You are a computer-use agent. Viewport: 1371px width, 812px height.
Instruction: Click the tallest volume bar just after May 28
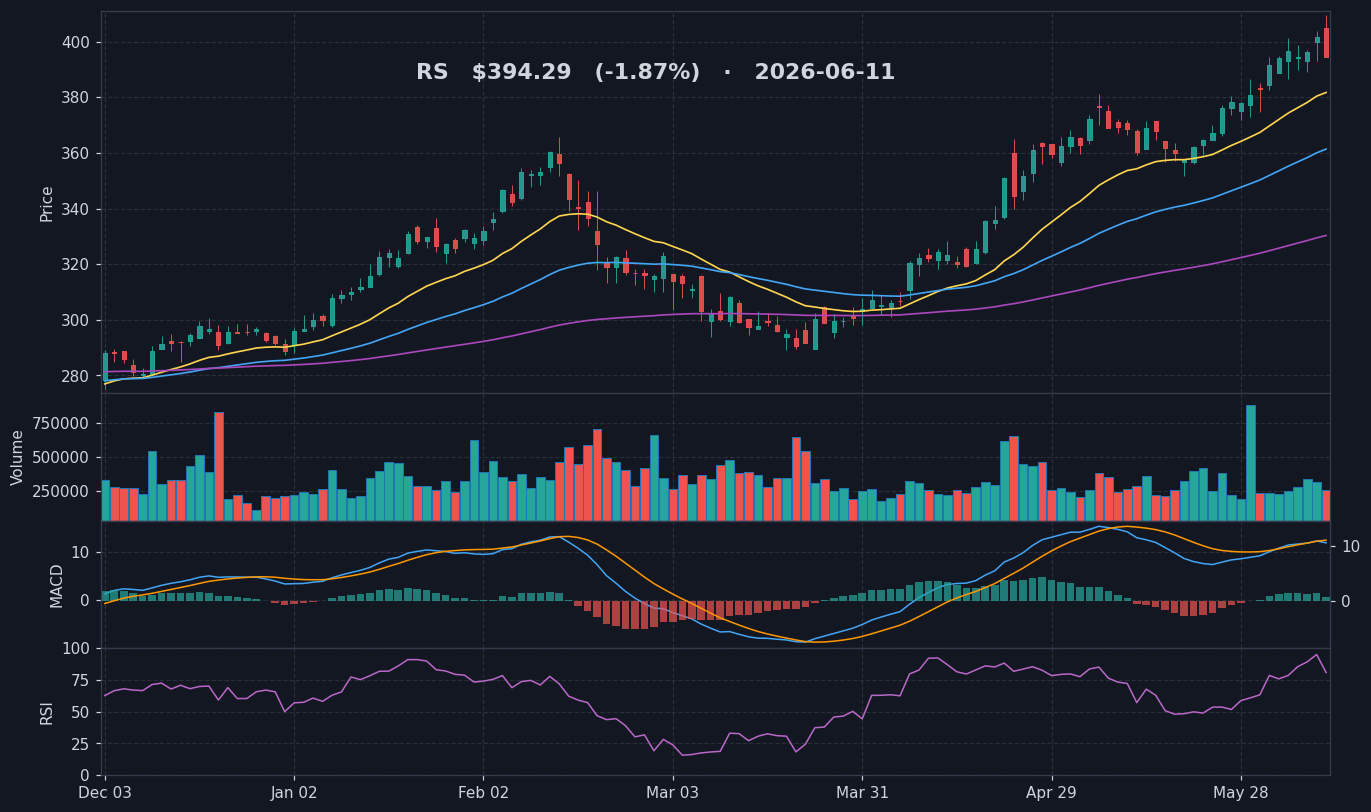pyautogui.click(x=1251, y=463)
